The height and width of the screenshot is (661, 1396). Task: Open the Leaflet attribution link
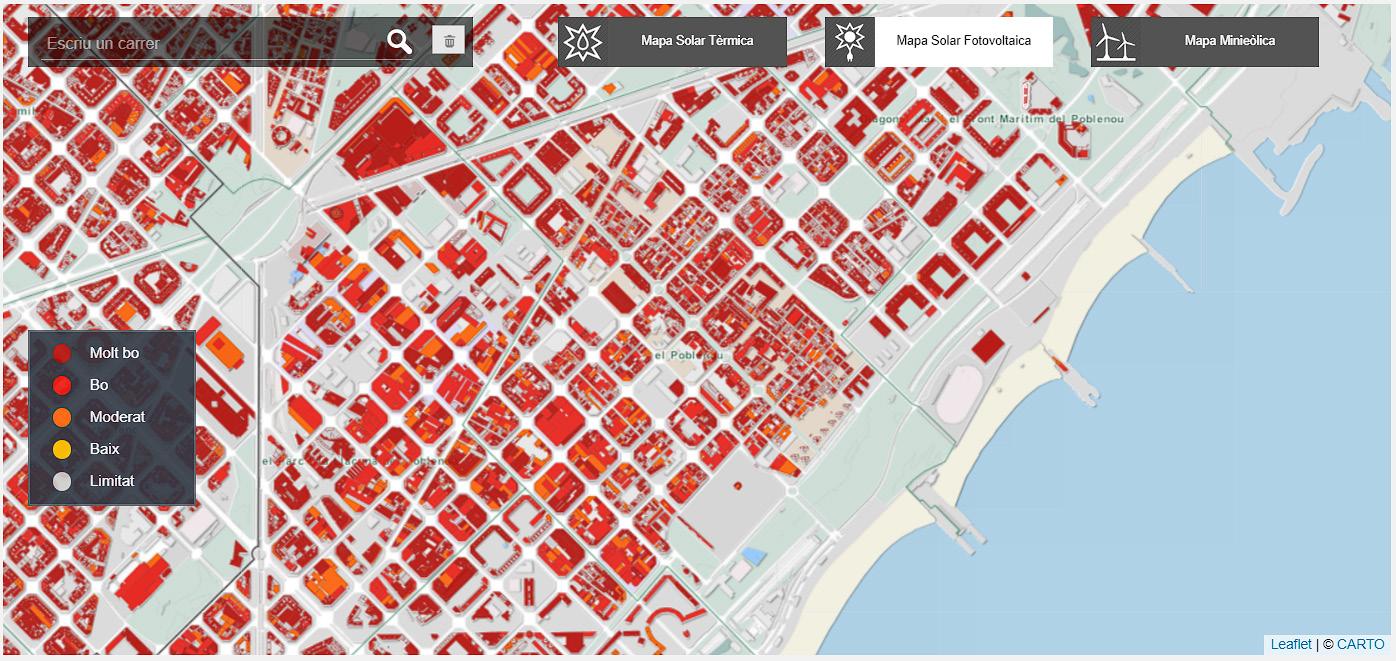[1291, 644]
